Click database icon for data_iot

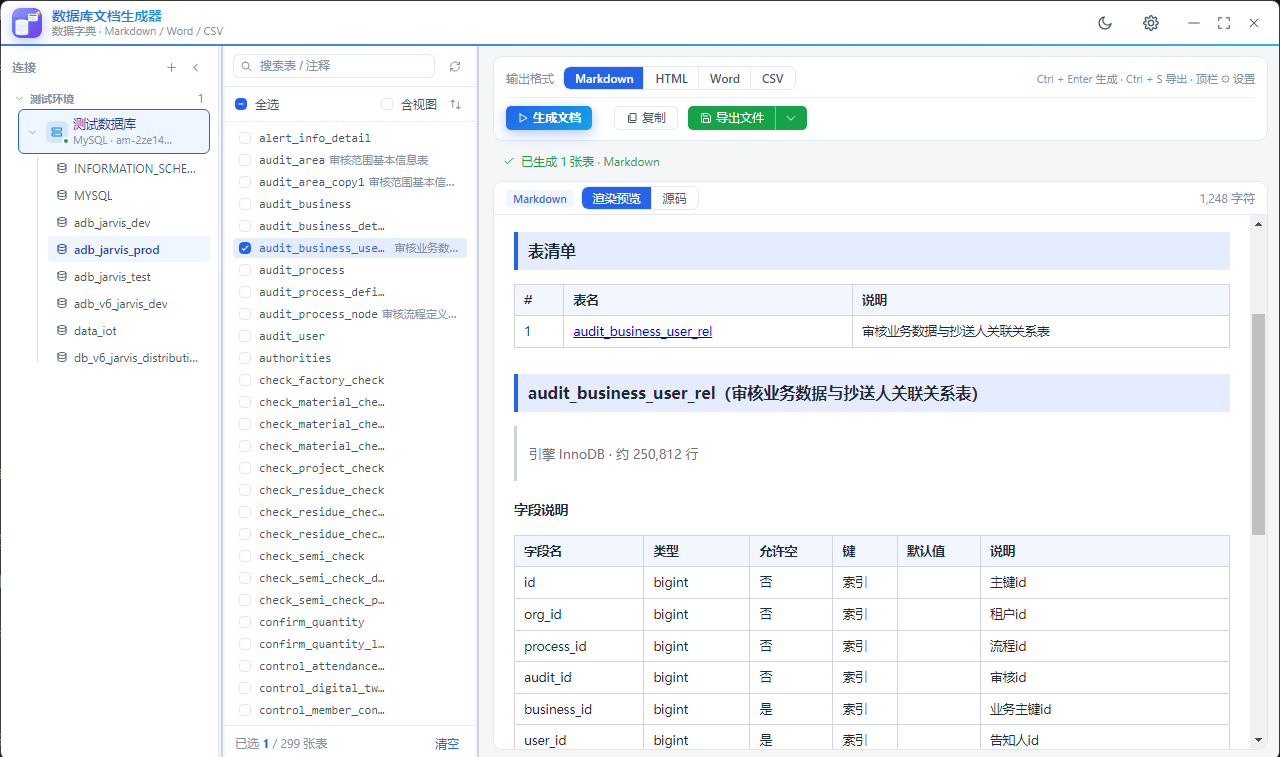[62, 331]
